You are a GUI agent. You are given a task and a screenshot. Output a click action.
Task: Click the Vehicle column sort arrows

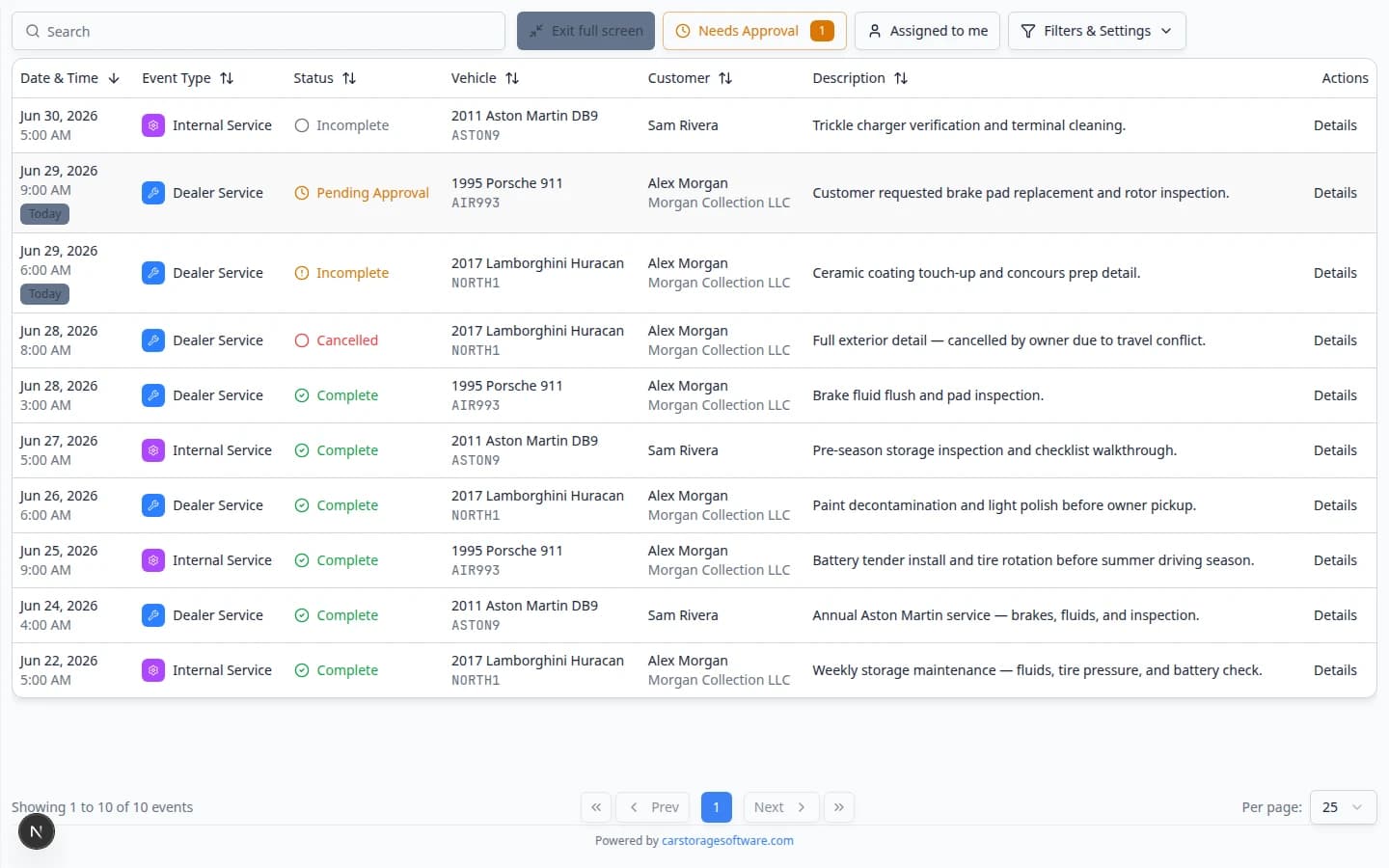pyautogui.click(x=512, y=78)
